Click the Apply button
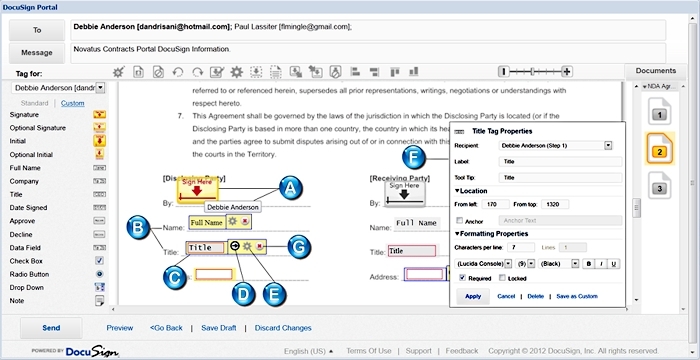 tap(473, 296)
